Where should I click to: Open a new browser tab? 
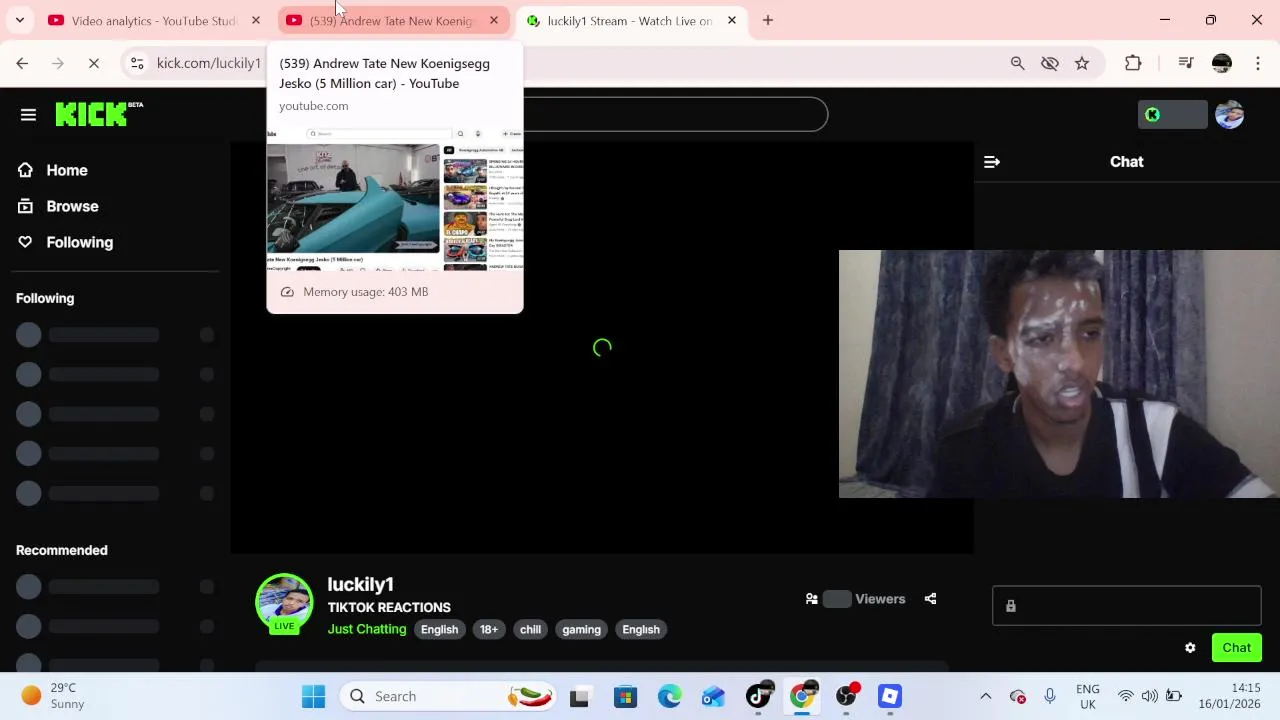coord(768,20)
